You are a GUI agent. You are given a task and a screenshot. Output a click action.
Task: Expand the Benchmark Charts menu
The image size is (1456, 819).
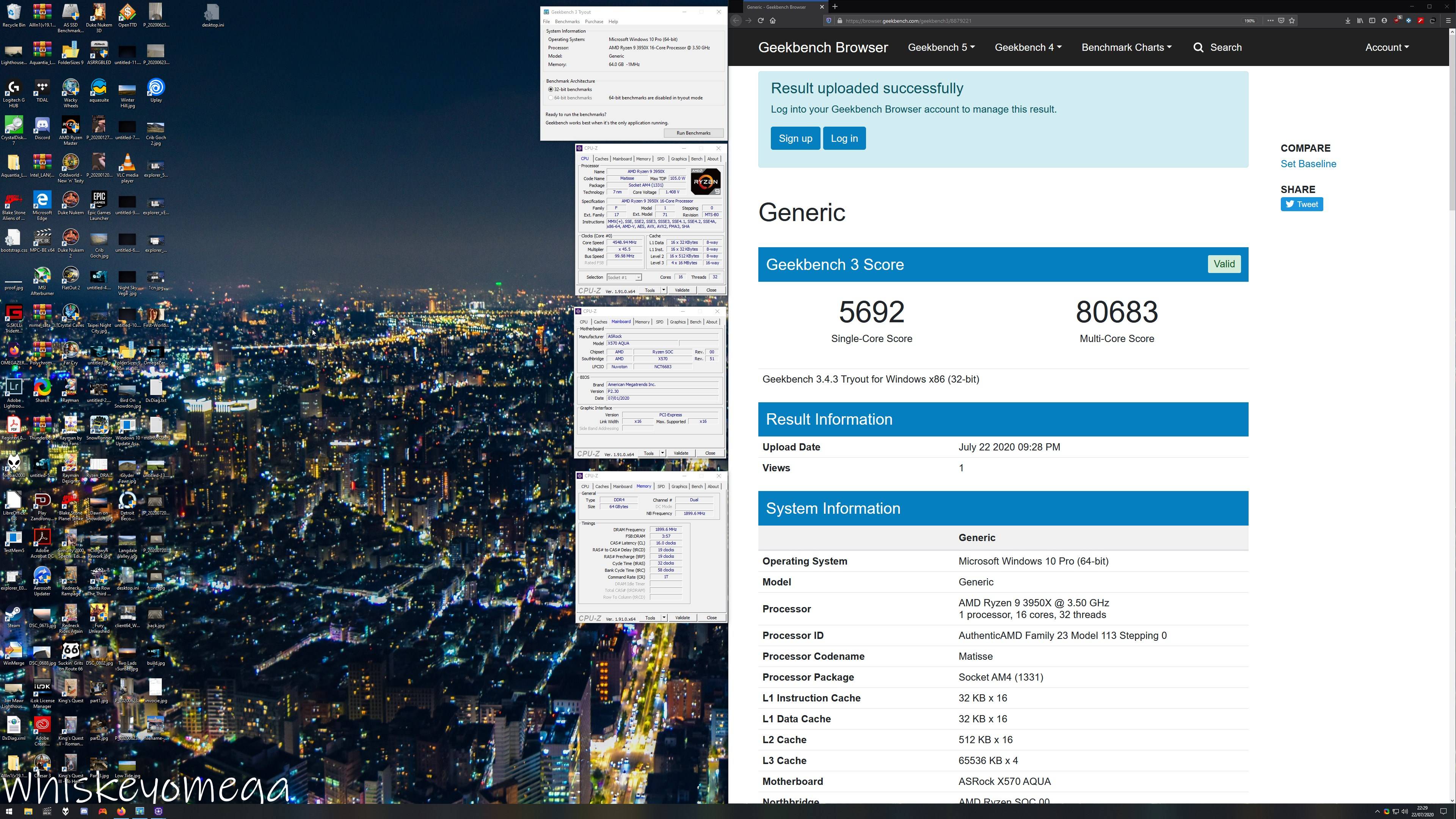[x=1127, y=47]
